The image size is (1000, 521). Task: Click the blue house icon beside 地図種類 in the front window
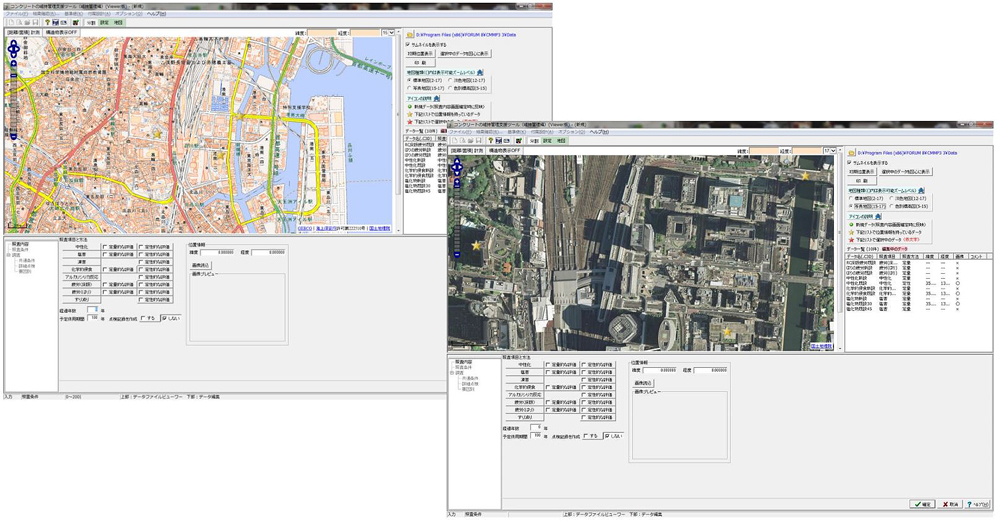click(x=921, y=190)
